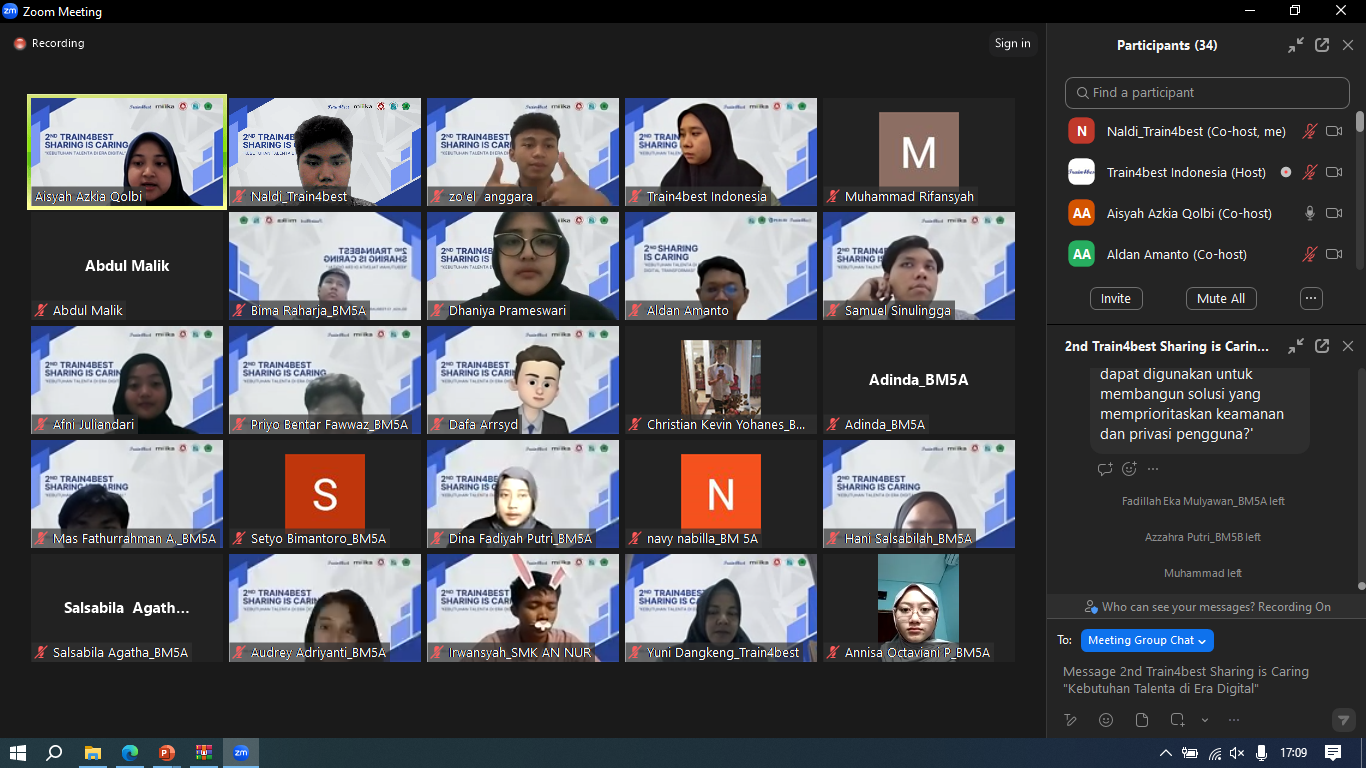Image resolution: width=1366 pixels, height=768 pixels.
Task: Click the quote reply icon on the chat message
Action: click(x=1104, y=469)
